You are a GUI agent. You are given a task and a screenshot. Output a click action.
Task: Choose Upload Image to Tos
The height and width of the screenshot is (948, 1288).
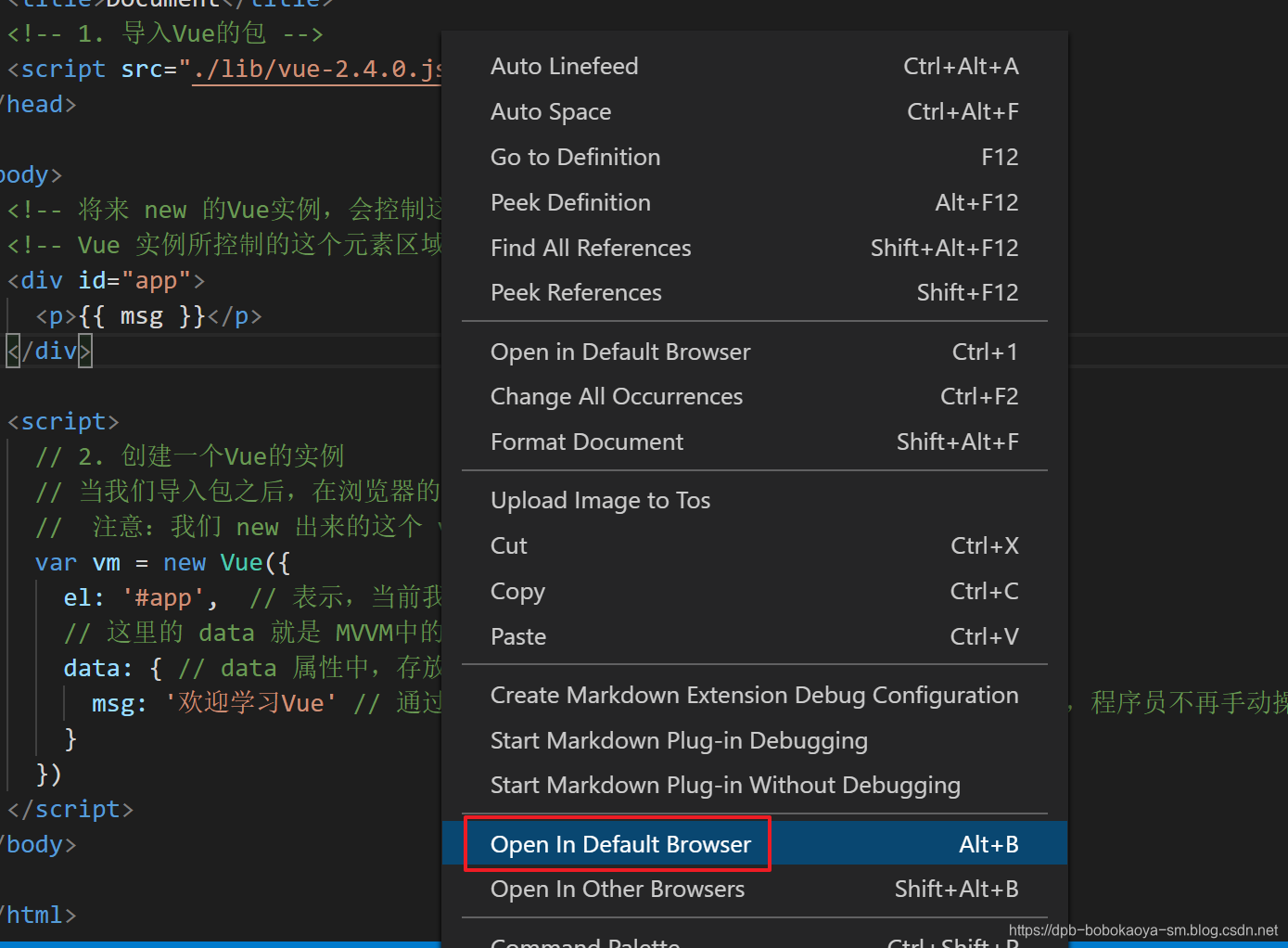(x=754, y=501)
